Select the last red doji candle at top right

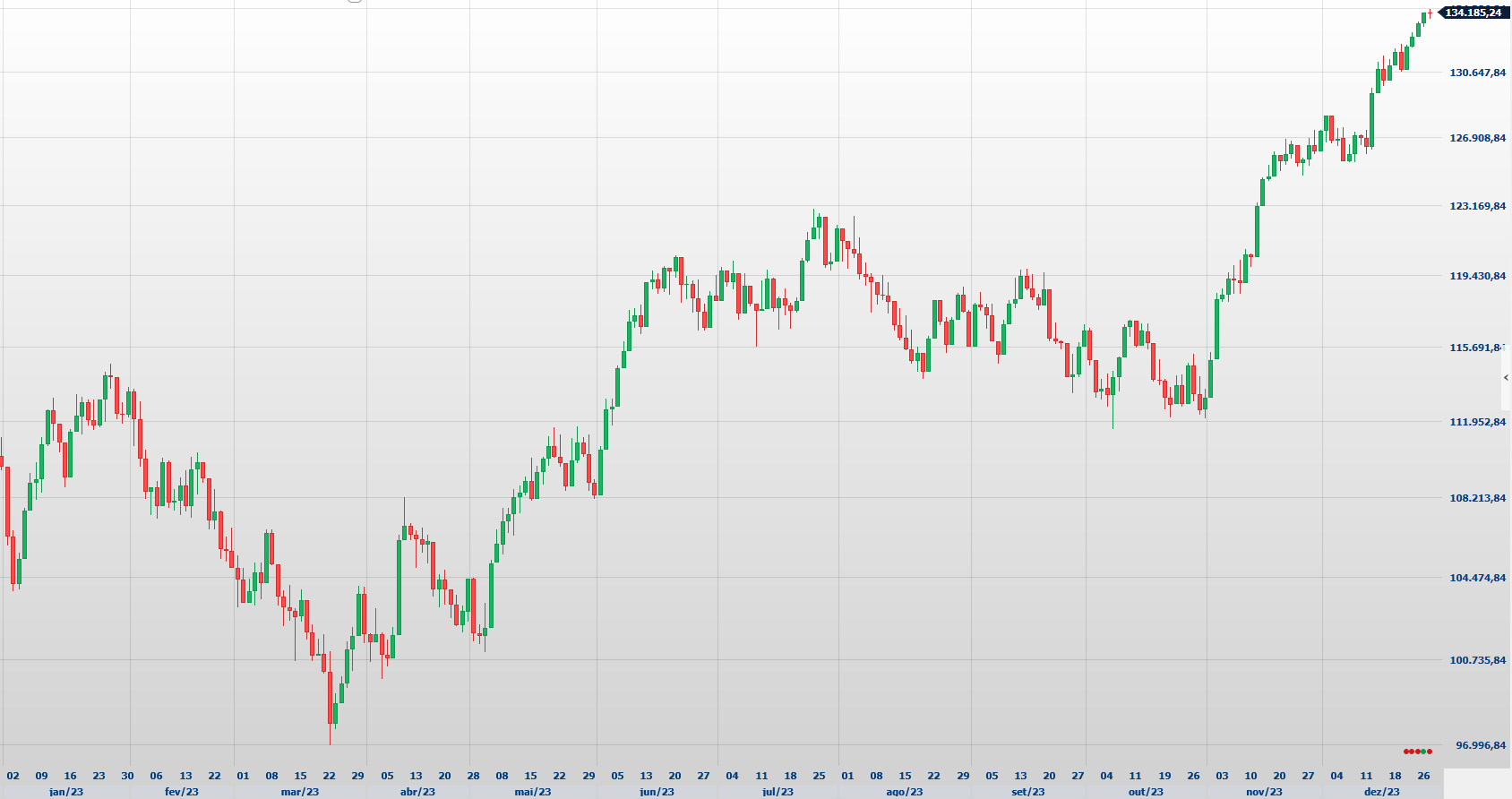(x=1430, y=13)
